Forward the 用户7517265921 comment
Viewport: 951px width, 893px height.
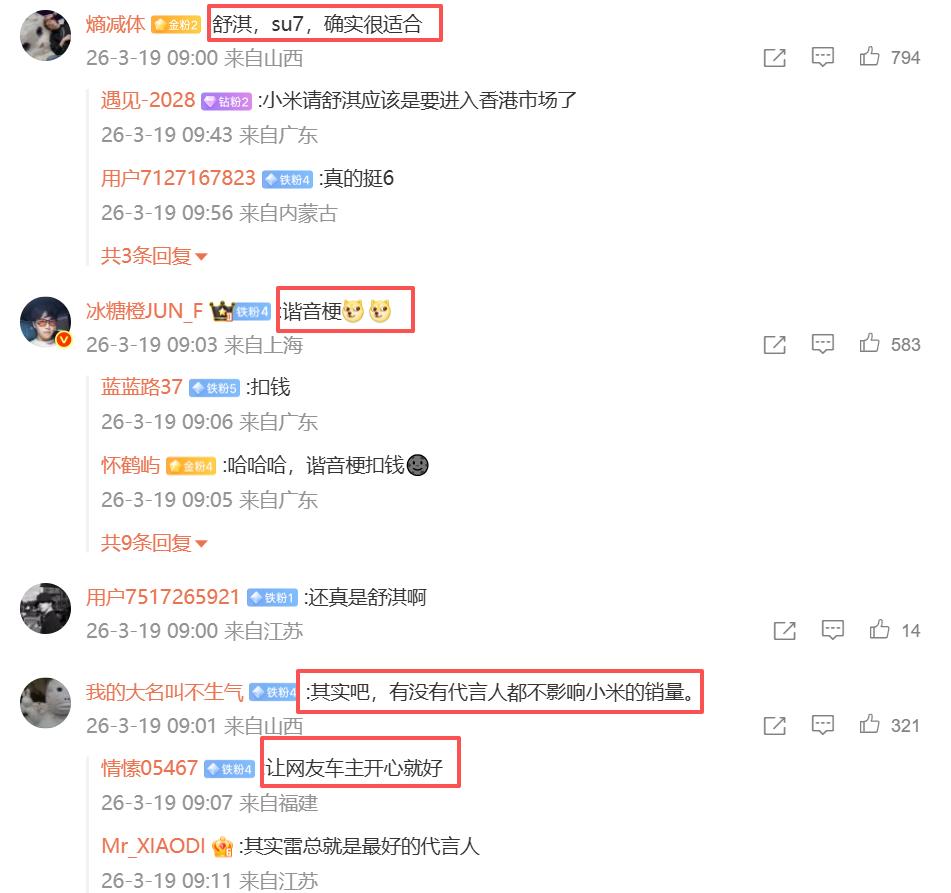coord(785,631)
